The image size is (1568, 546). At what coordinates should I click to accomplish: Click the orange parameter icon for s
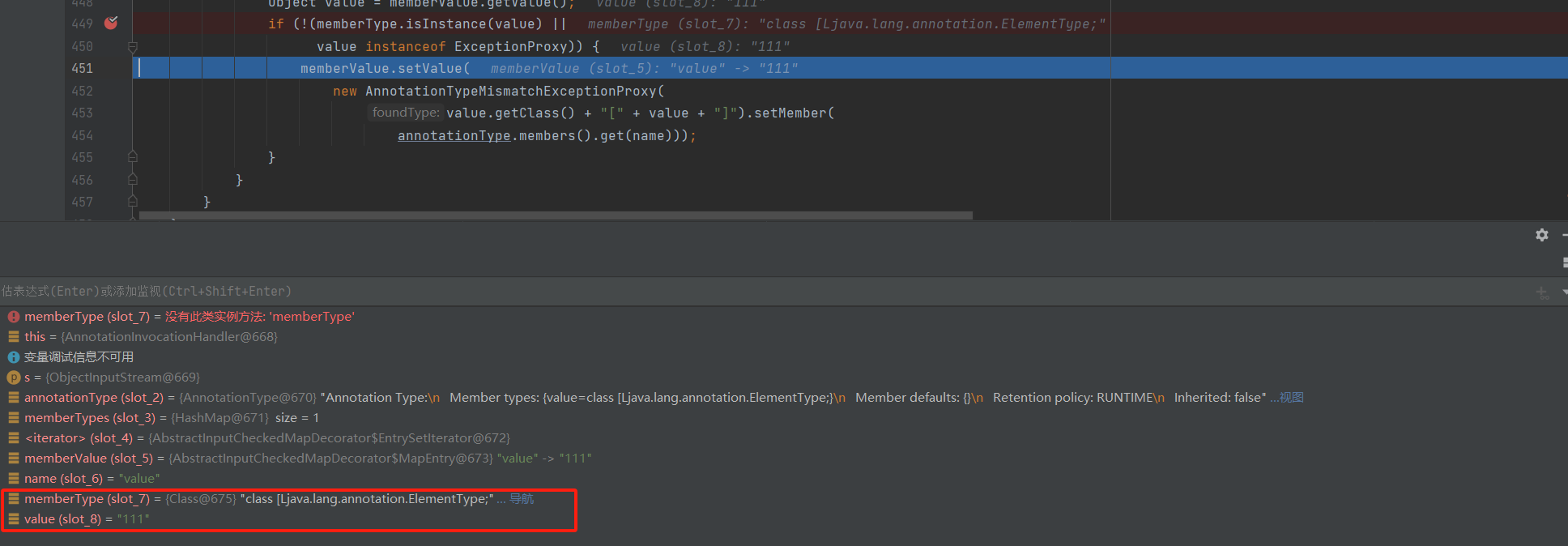pos(14,378)
